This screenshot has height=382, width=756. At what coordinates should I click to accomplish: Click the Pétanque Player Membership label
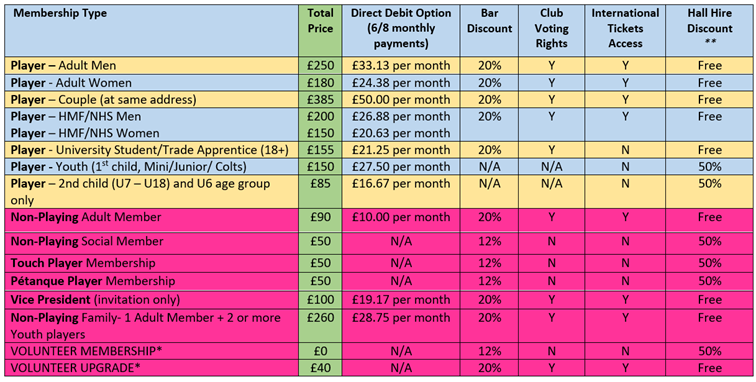pyautogui.click(x=93, y=281)
